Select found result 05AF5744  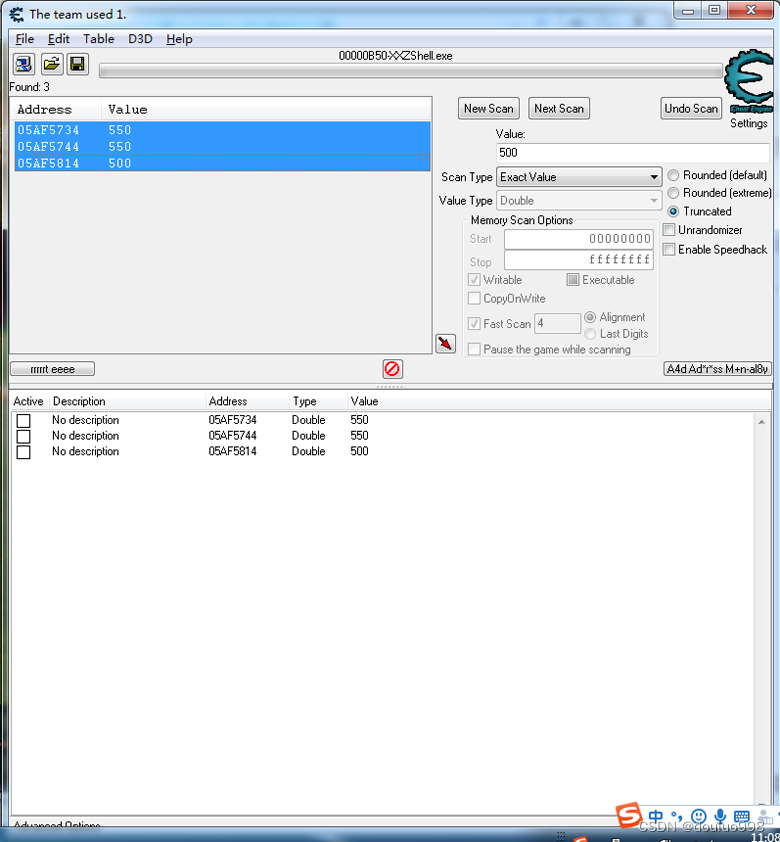coord(223,147)
